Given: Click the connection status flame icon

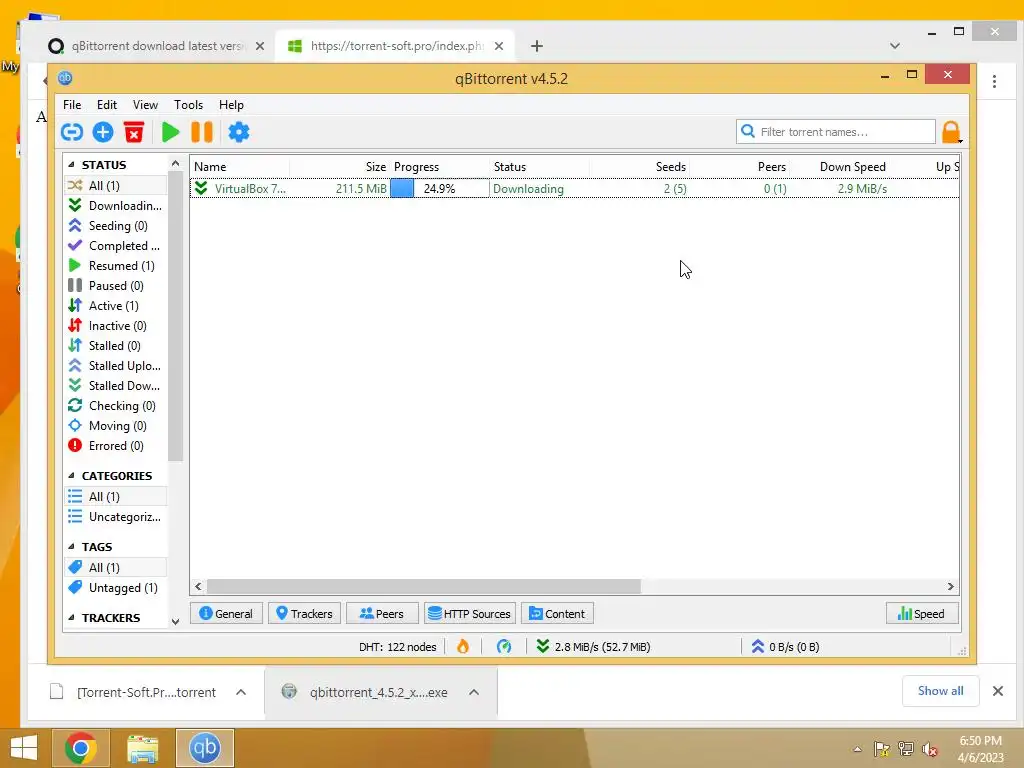Looking at the screenshot, I should click(463, 647).
